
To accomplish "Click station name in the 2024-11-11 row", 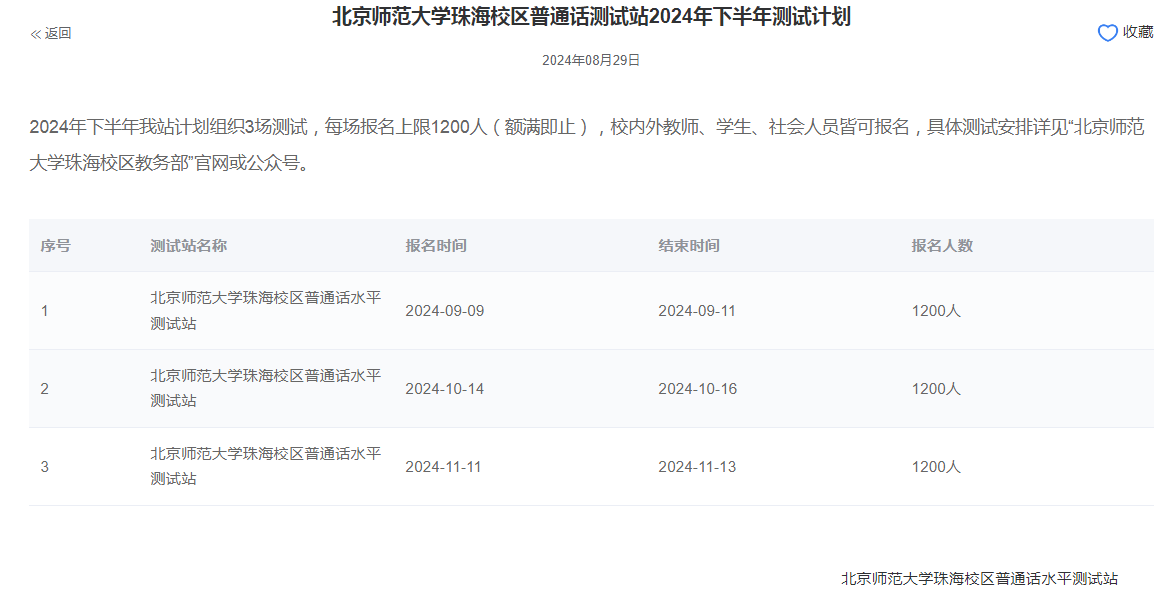I will point(266,466).
